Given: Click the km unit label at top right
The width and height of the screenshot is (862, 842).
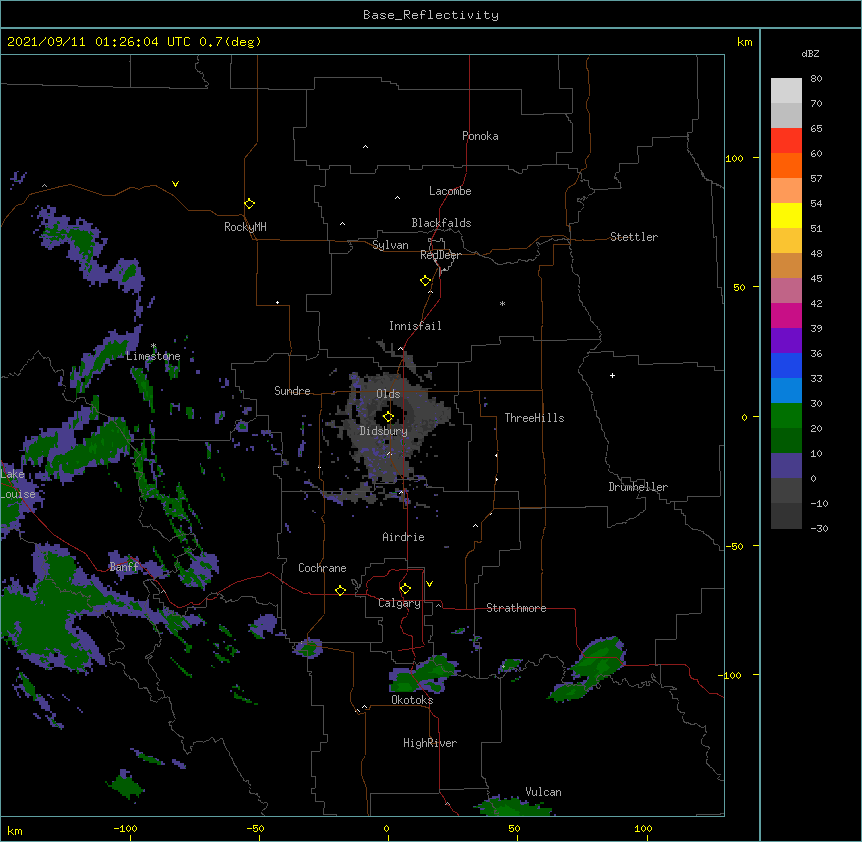Looking at the screenshot, I should point(744,42).
